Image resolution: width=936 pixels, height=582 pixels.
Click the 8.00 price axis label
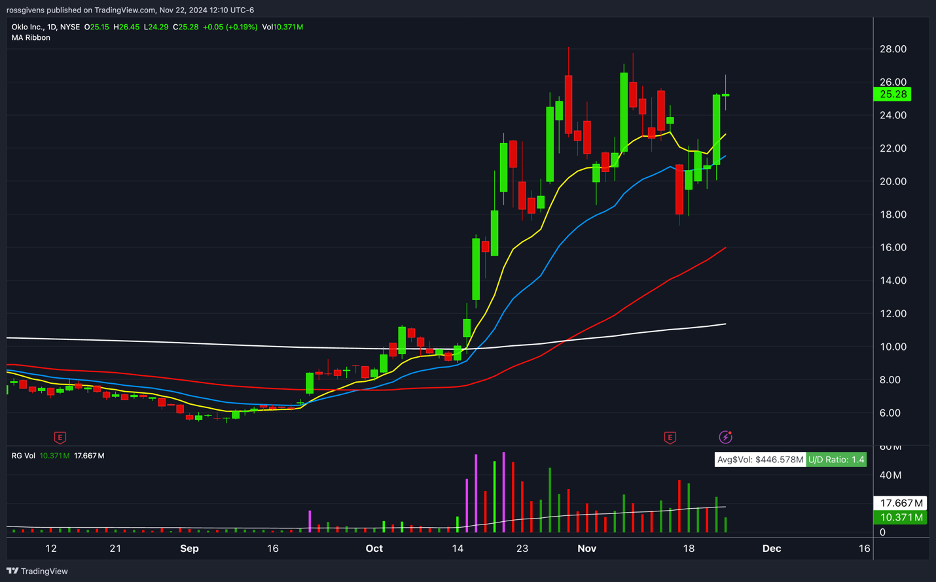890,380
